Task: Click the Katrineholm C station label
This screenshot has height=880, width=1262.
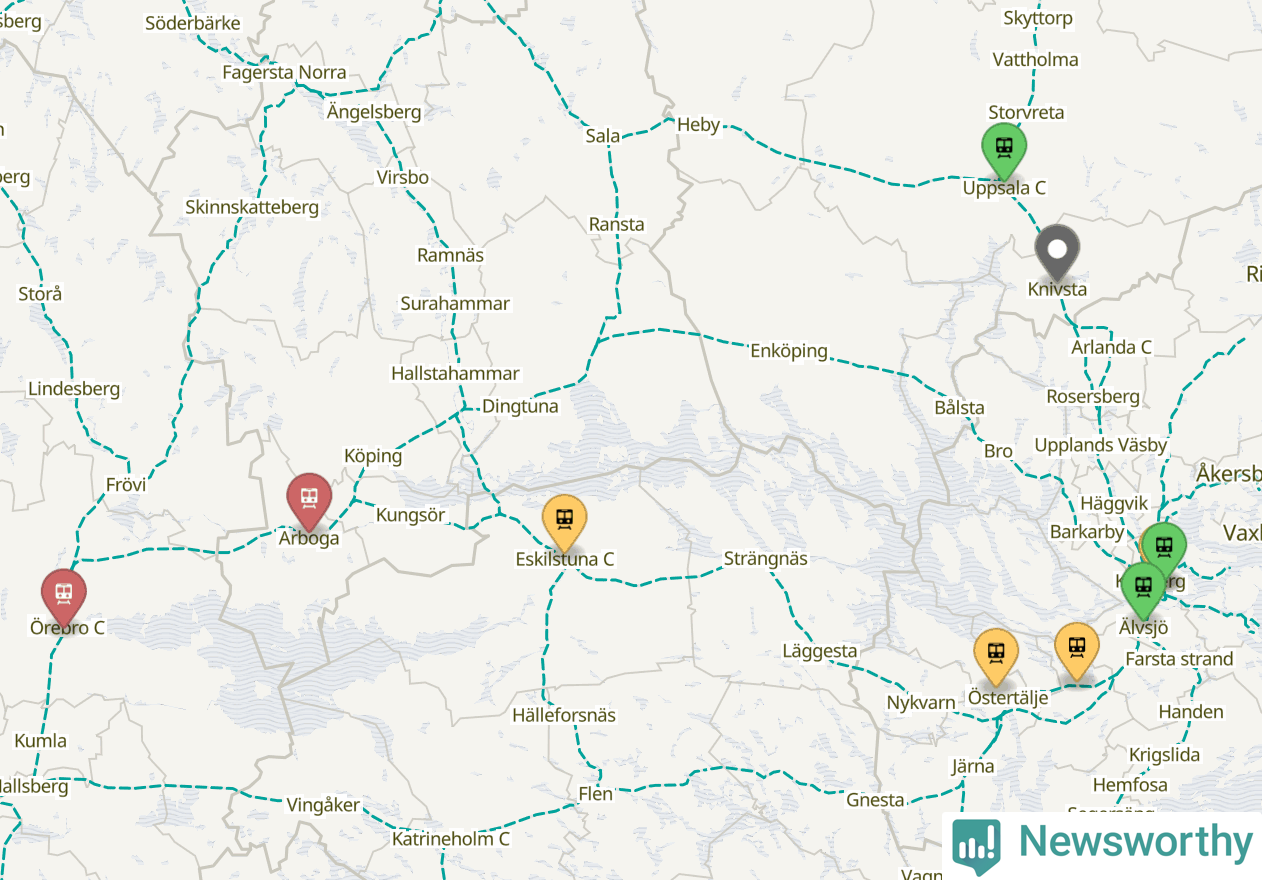Action: point(451,839)
